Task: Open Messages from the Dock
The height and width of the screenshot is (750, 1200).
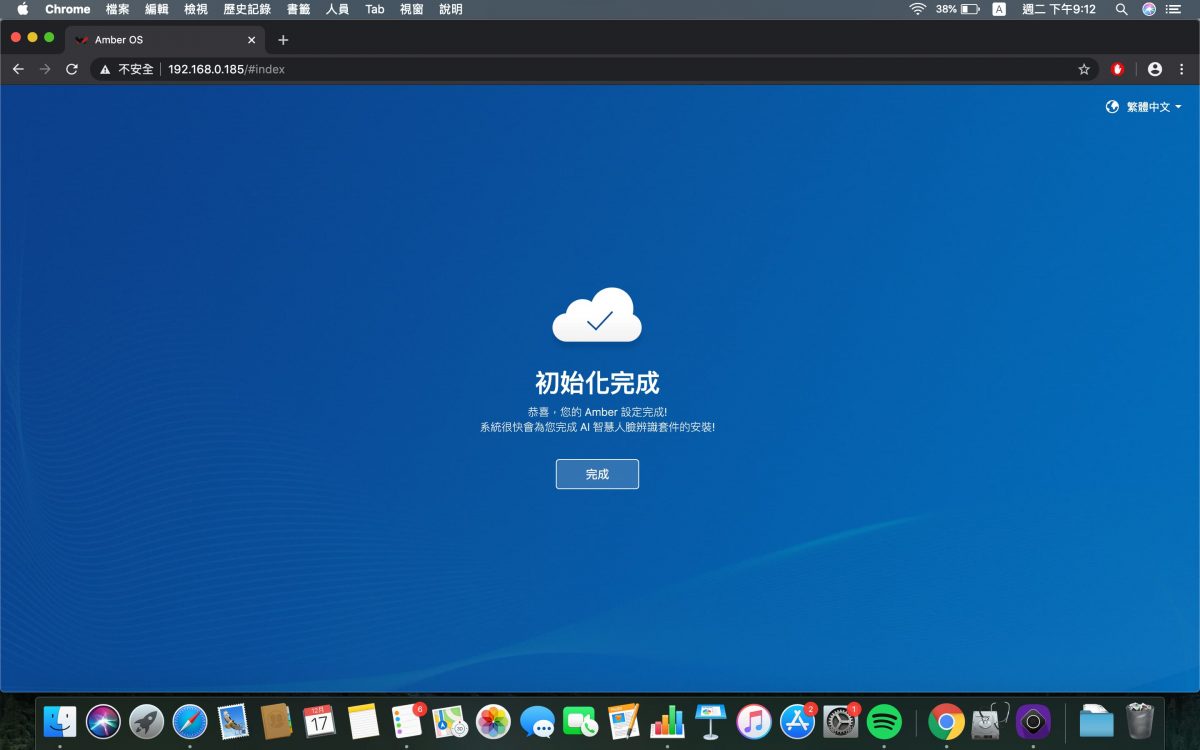Action: [537, 721]
